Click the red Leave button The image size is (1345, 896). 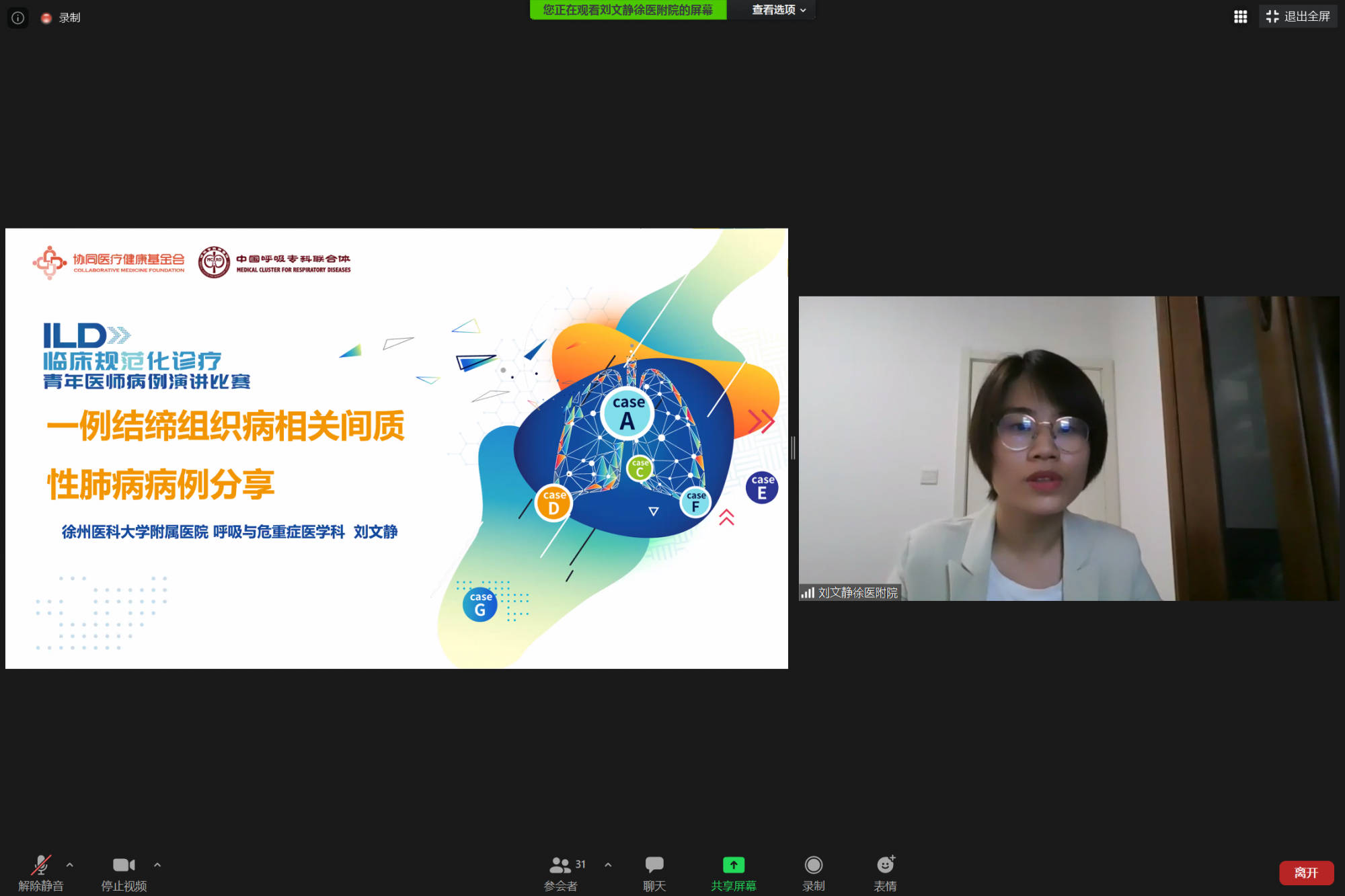coord(1306,872)
